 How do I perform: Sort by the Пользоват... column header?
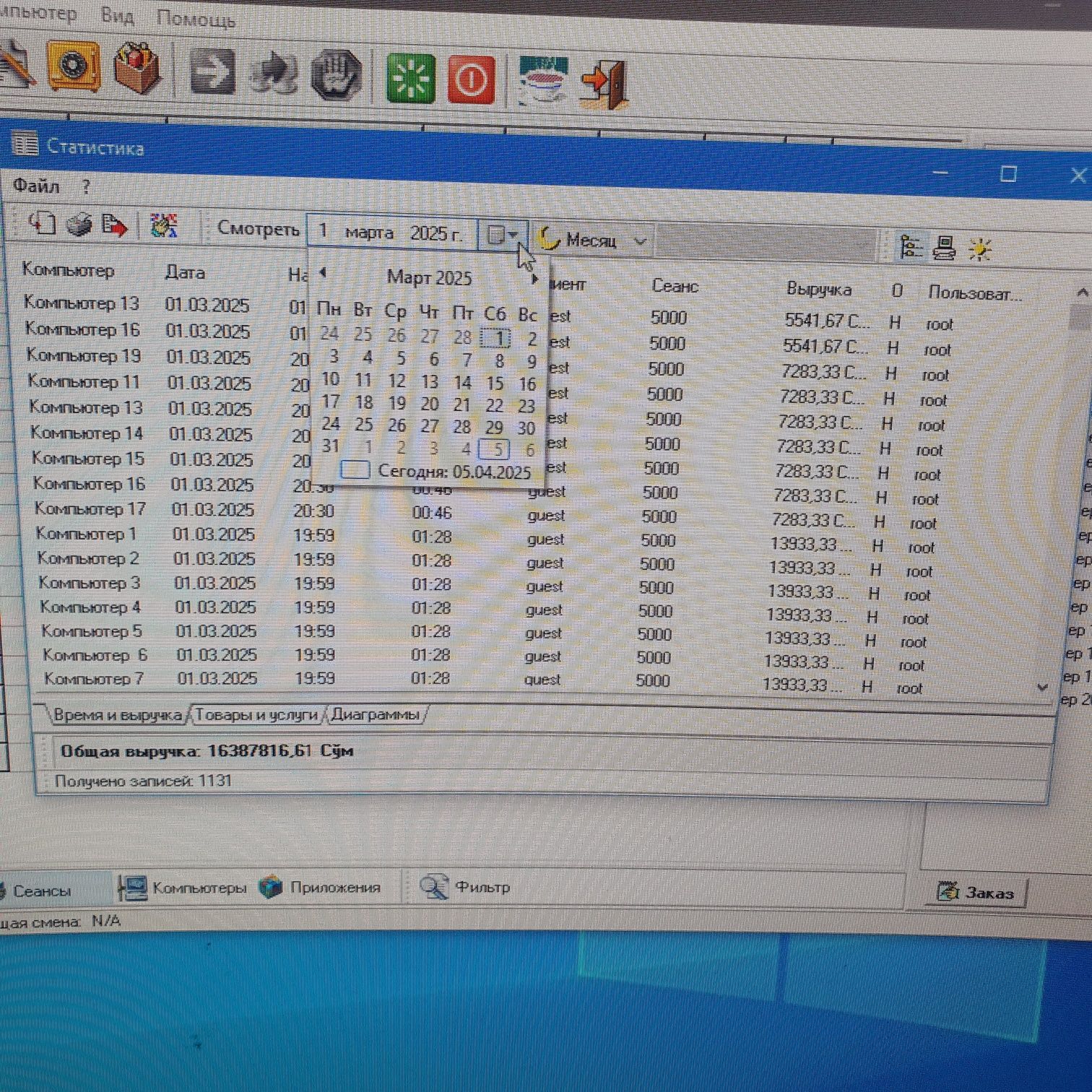tap(975, 293)
